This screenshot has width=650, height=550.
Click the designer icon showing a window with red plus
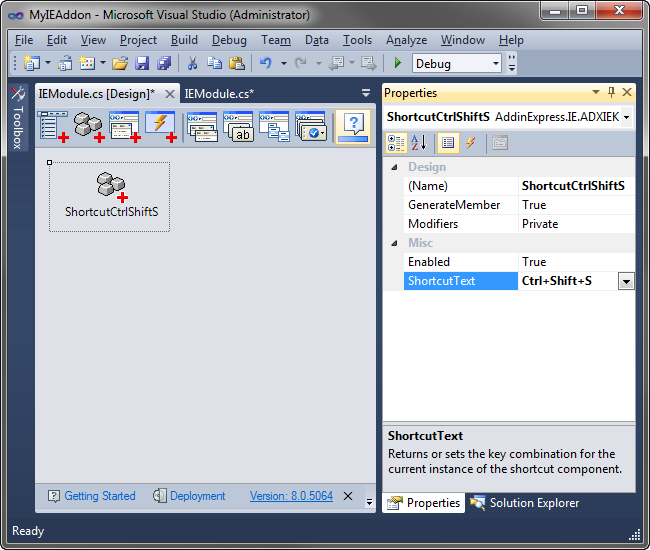click(125, 127)
